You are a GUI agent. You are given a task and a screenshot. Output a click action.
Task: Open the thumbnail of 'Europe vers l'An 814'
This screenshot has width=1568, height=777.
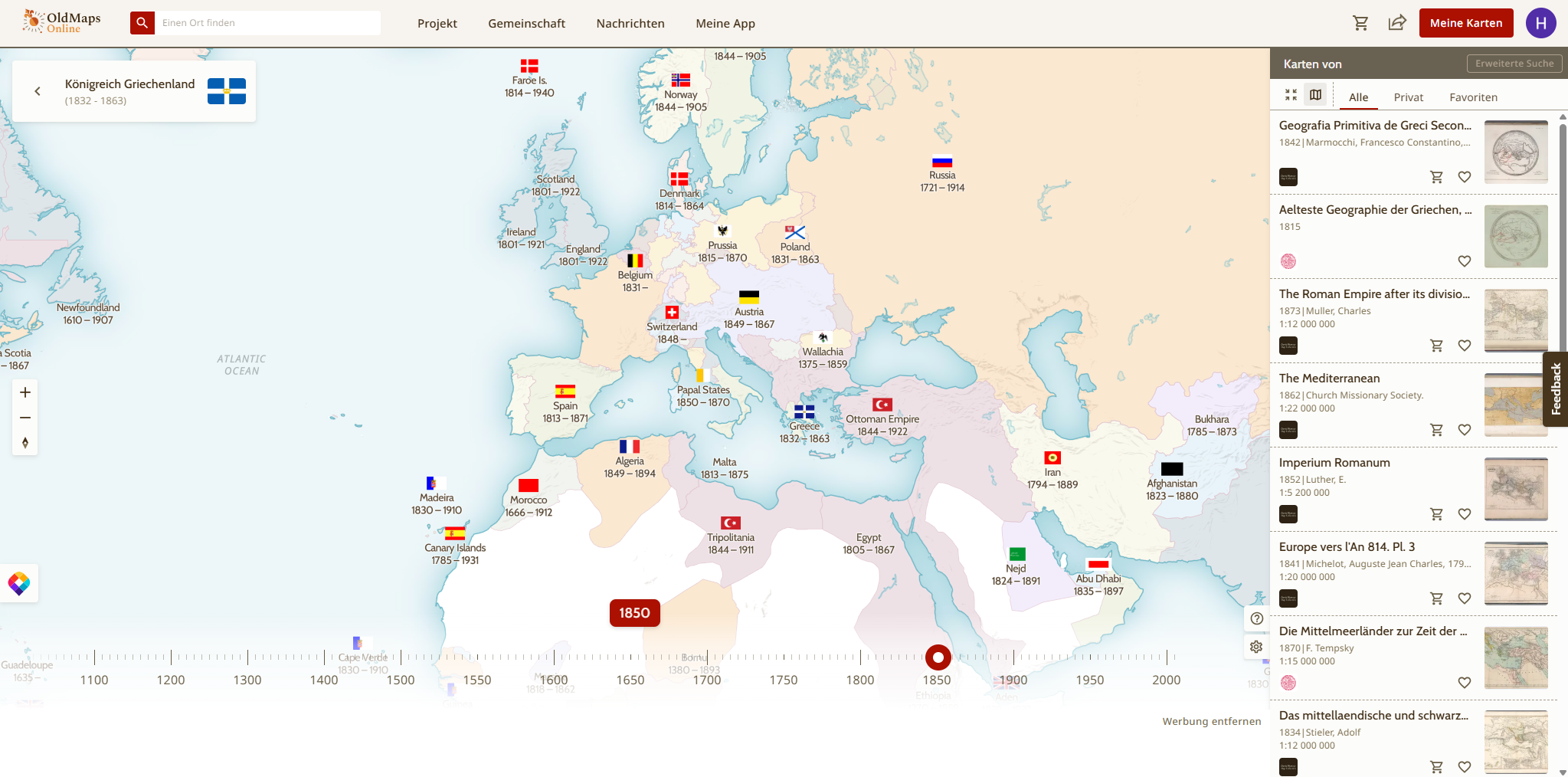click(1516, 573)
